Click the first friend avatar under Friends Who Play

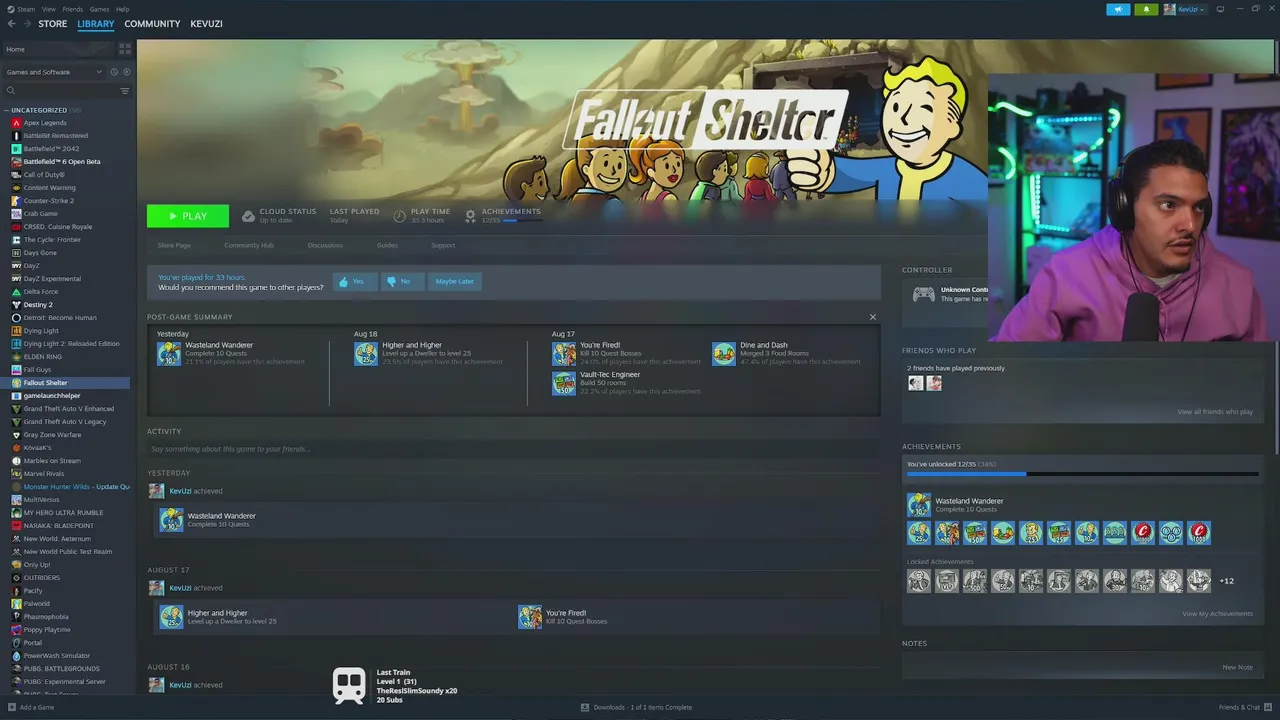pos(915,383)
